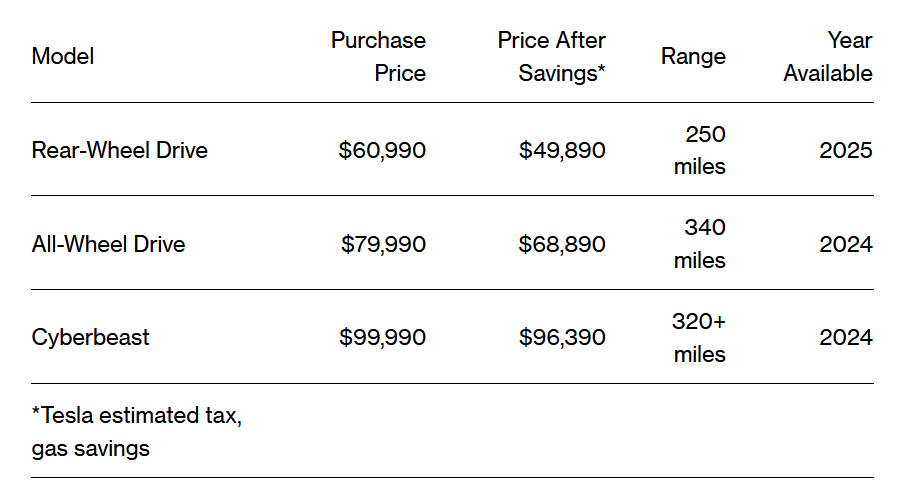Click the Range column header
This screenshot has width=909, height=498.
[693, 57]
